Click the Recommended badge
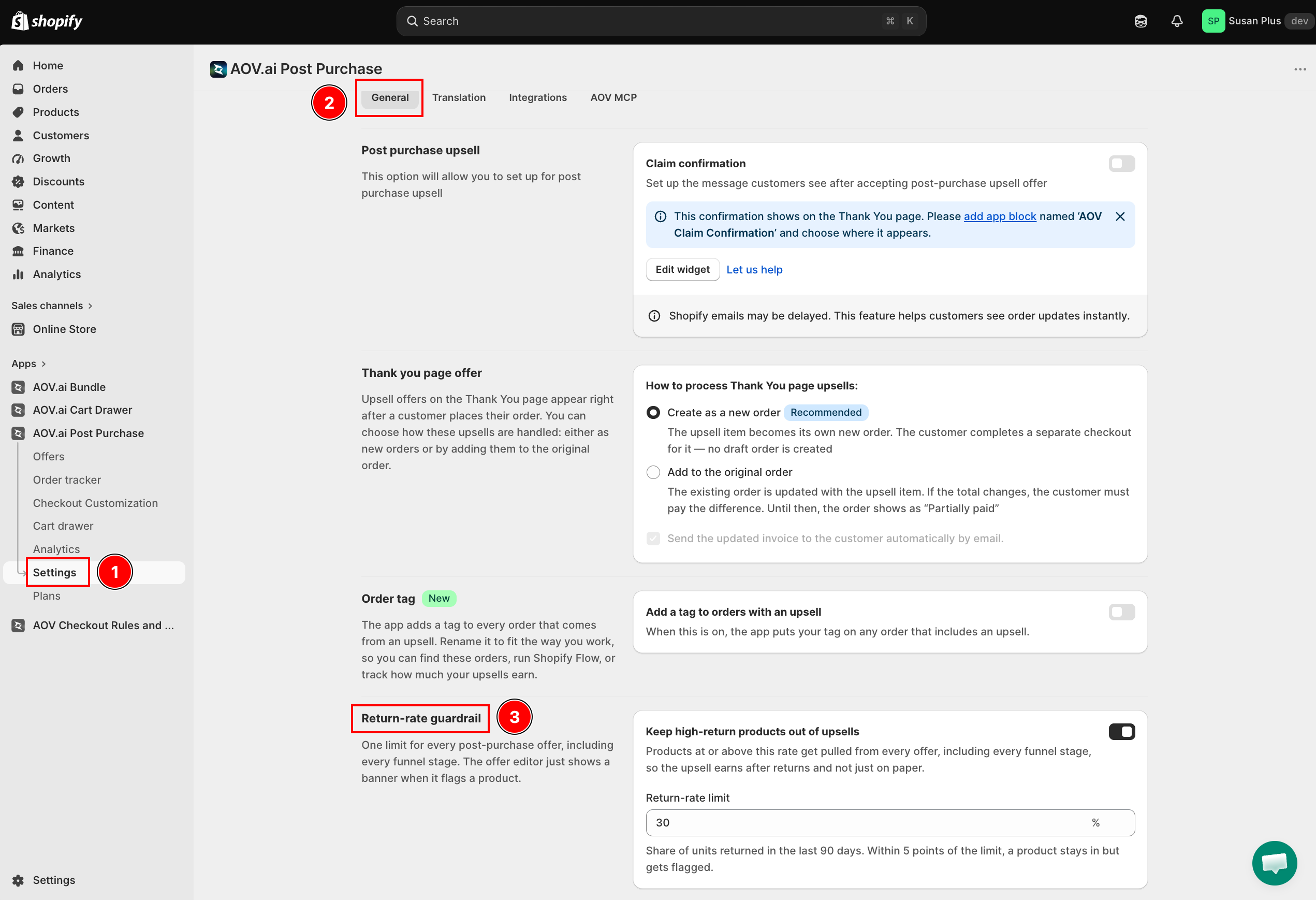Image resolution: width=1316 pixels, height=900 pixels. click(826, 413)
